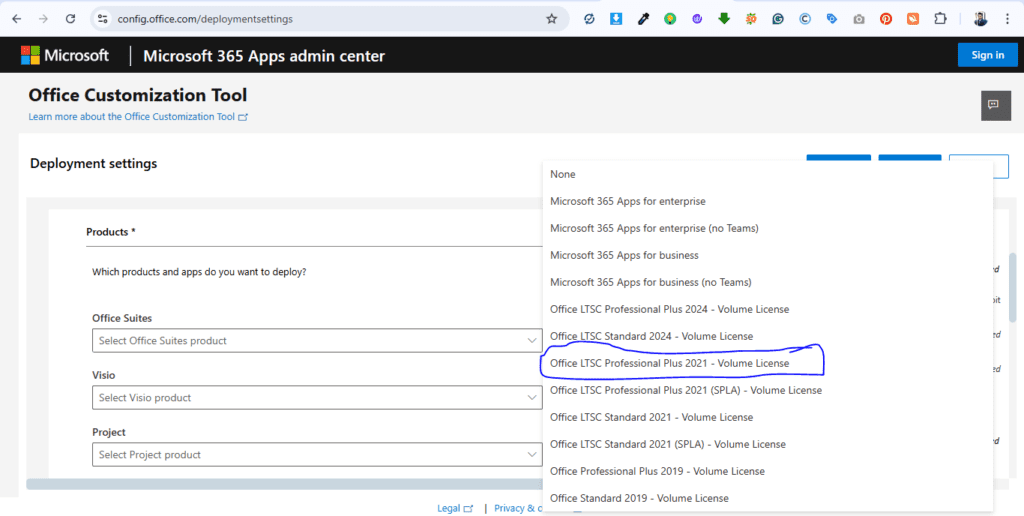Select None from the product list
This screenshot has height=516, width=1024.
pyautogui.click(x=563, y=174)
